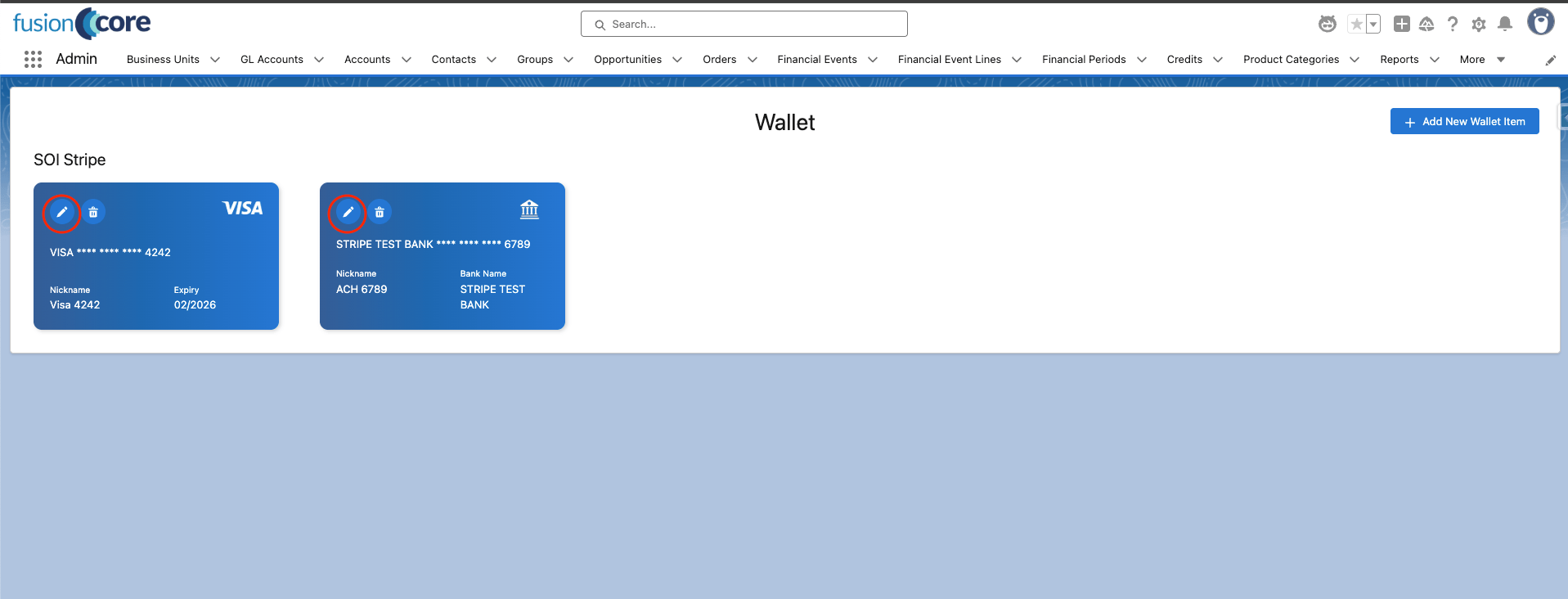The width and height of the screenshot is (1568, 599).
Task: Go to the Financial Event Lines tab
Action: [x=950, y=60]
